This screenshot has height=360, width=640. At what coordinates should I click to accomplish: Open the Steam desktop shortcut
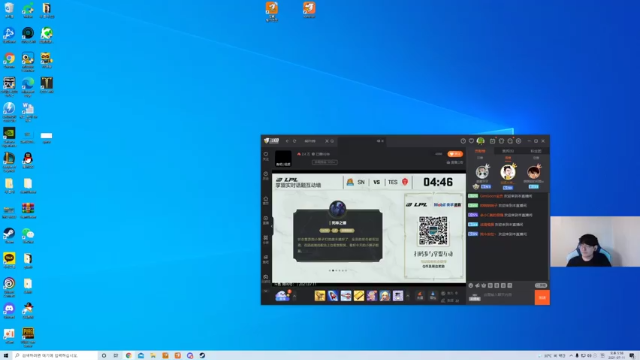pyautogui.click(x=9, y=236)
